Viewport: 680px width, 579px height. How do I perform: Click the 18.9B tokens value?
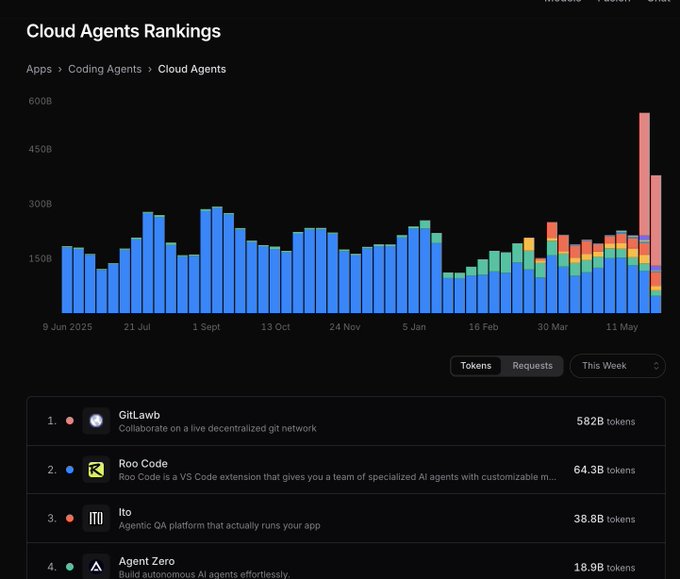(x=604, y=567)
